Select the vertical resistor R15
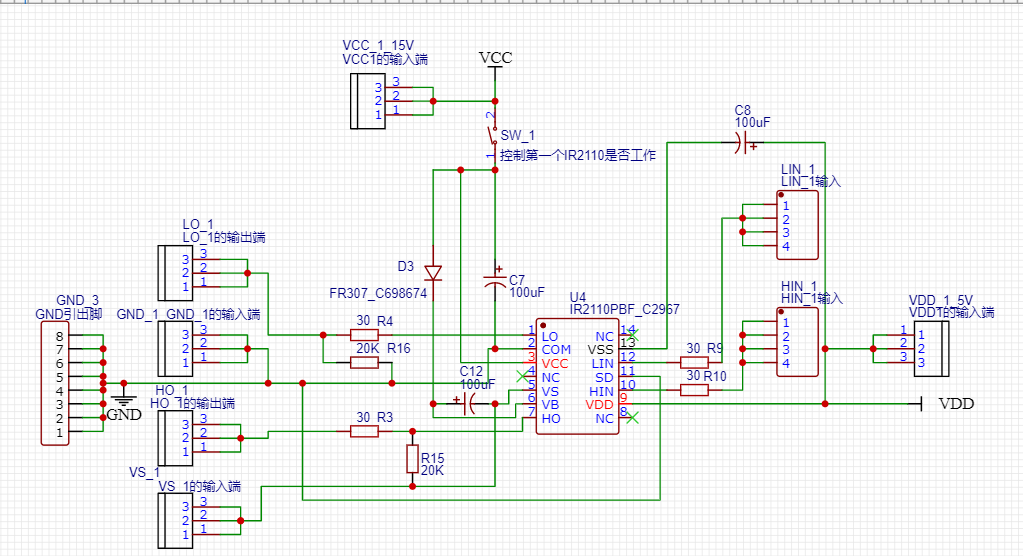 [412, 459]
